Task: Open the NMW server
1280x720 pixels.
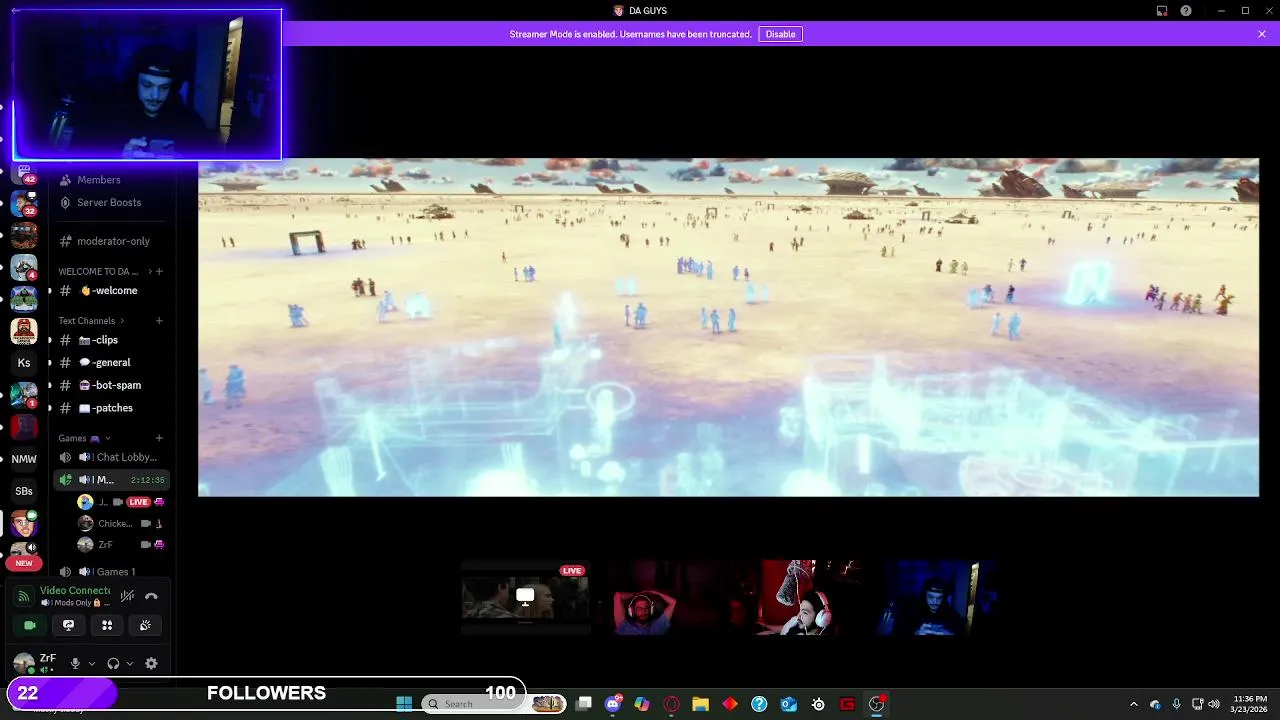Action: 24,459
